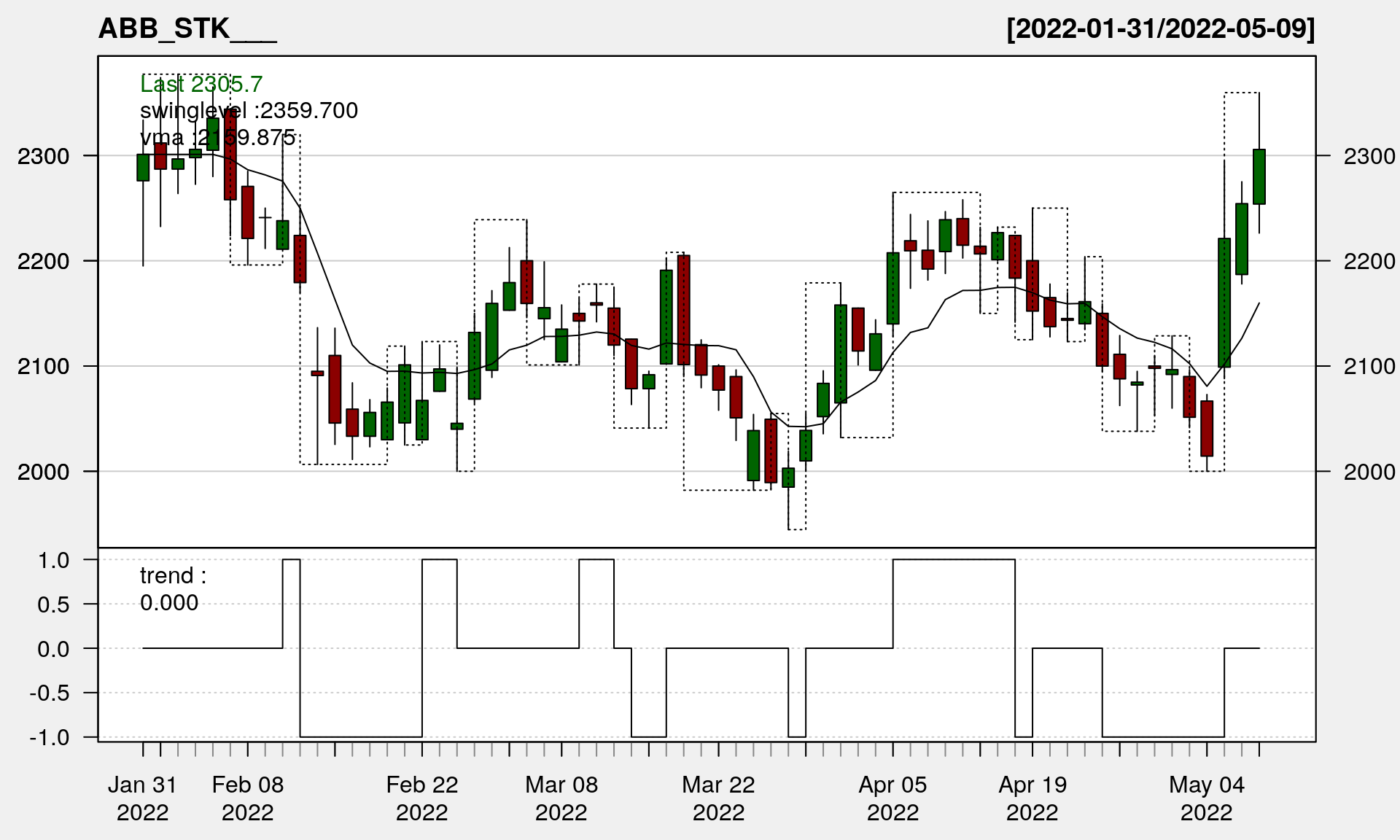Click the swinglevel 2359.700 text
1400x840 pixels.
coord(249,111)
